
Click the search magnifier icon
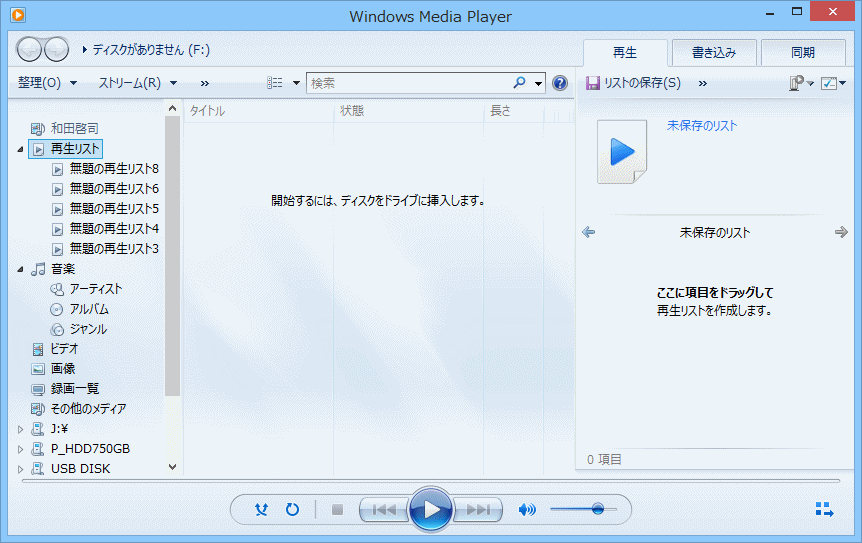click(x=519, y=82)
